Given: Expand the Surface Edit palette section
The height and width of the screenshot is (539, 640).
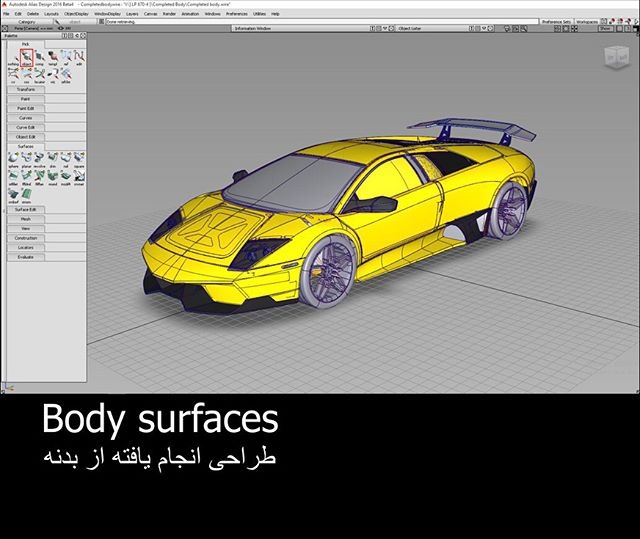Looking at the screenshot, I should click(26, 208).
